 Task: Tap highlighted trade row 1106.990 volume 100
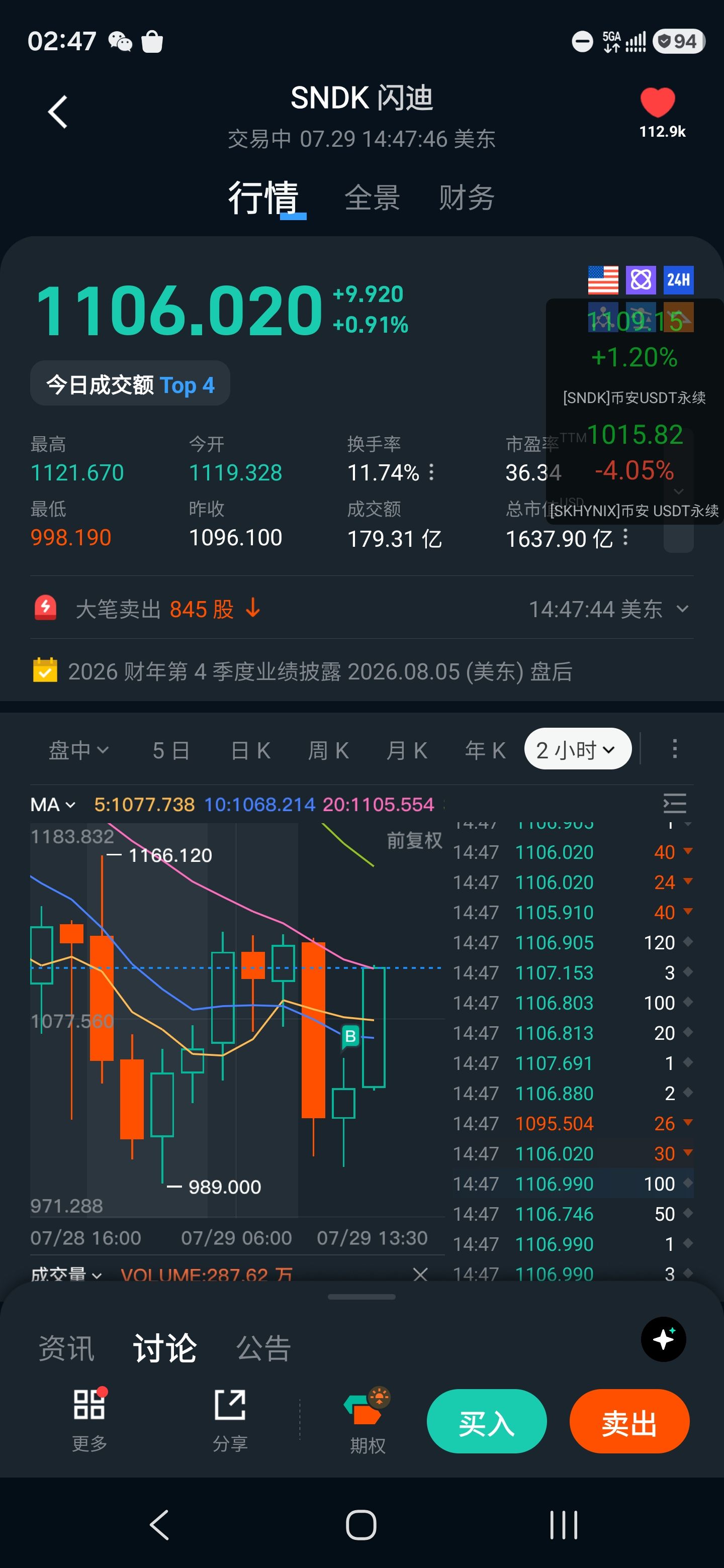coord(573,1184)
